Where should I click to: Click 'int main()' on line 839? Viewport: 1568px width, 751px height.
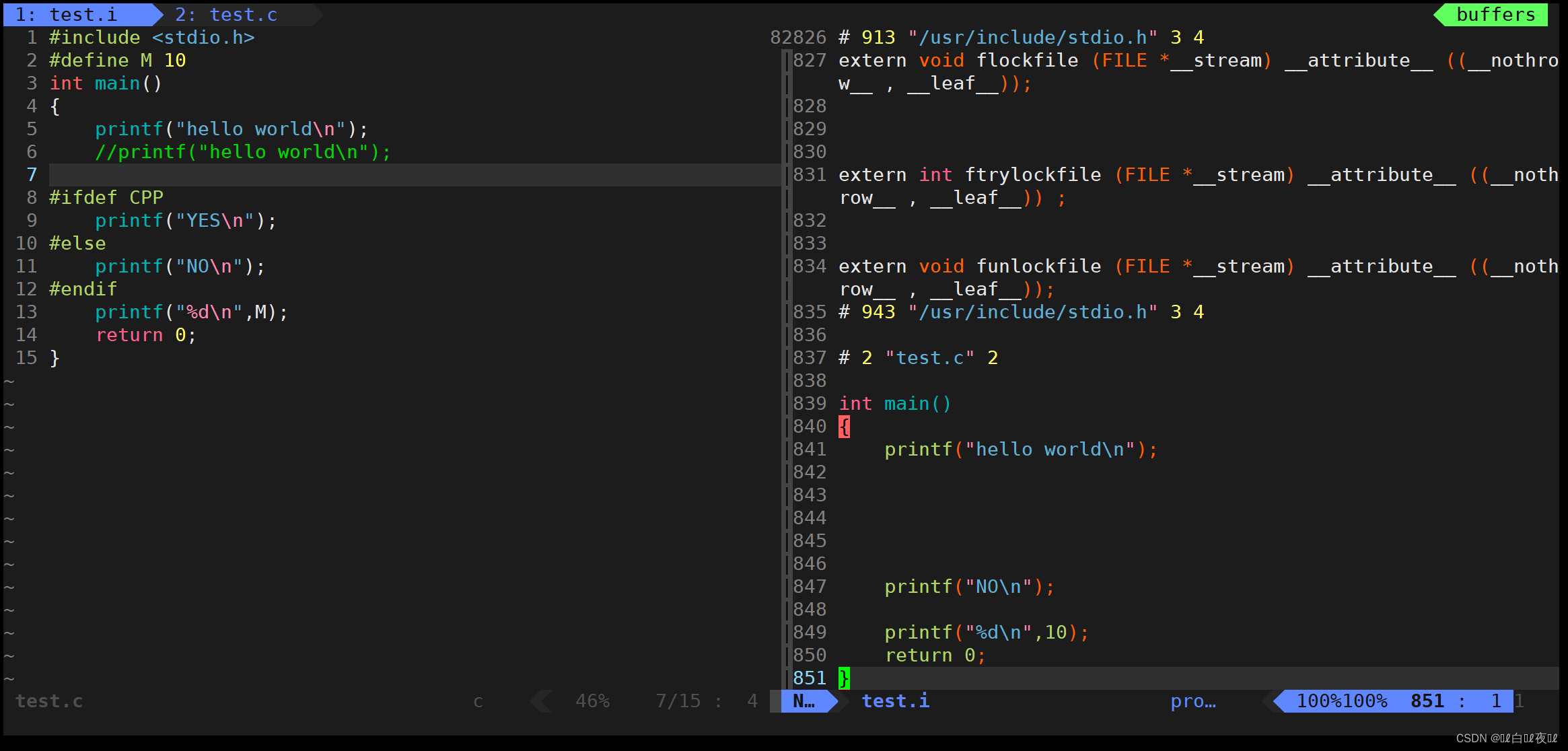[895, 404]
